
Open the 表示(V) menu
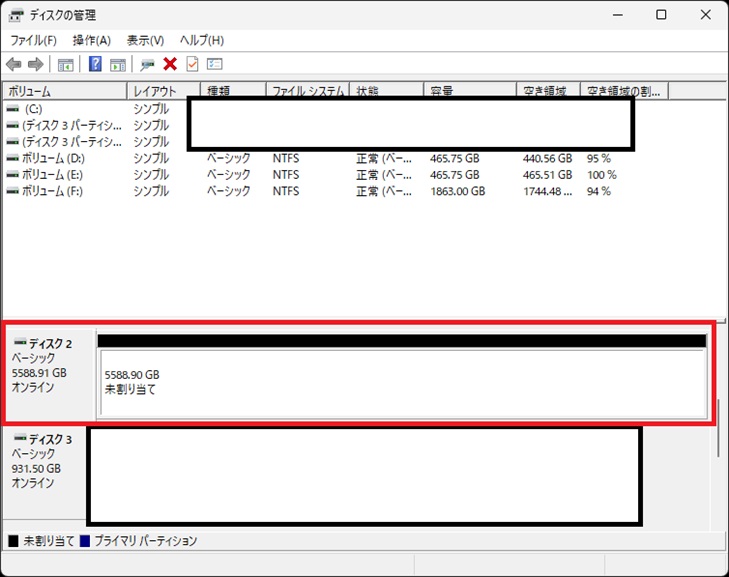(145, 40)
